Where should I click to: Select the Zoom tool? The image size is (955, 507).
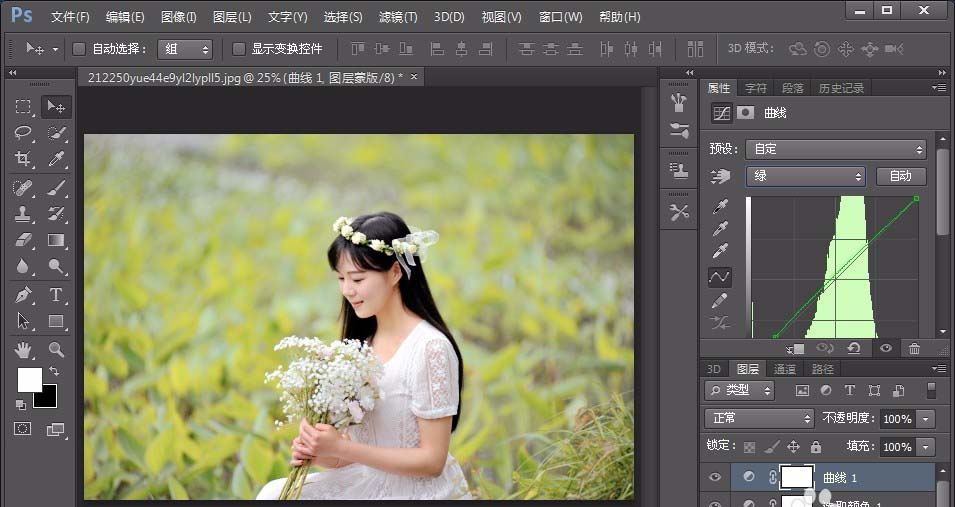coord(56,349)
